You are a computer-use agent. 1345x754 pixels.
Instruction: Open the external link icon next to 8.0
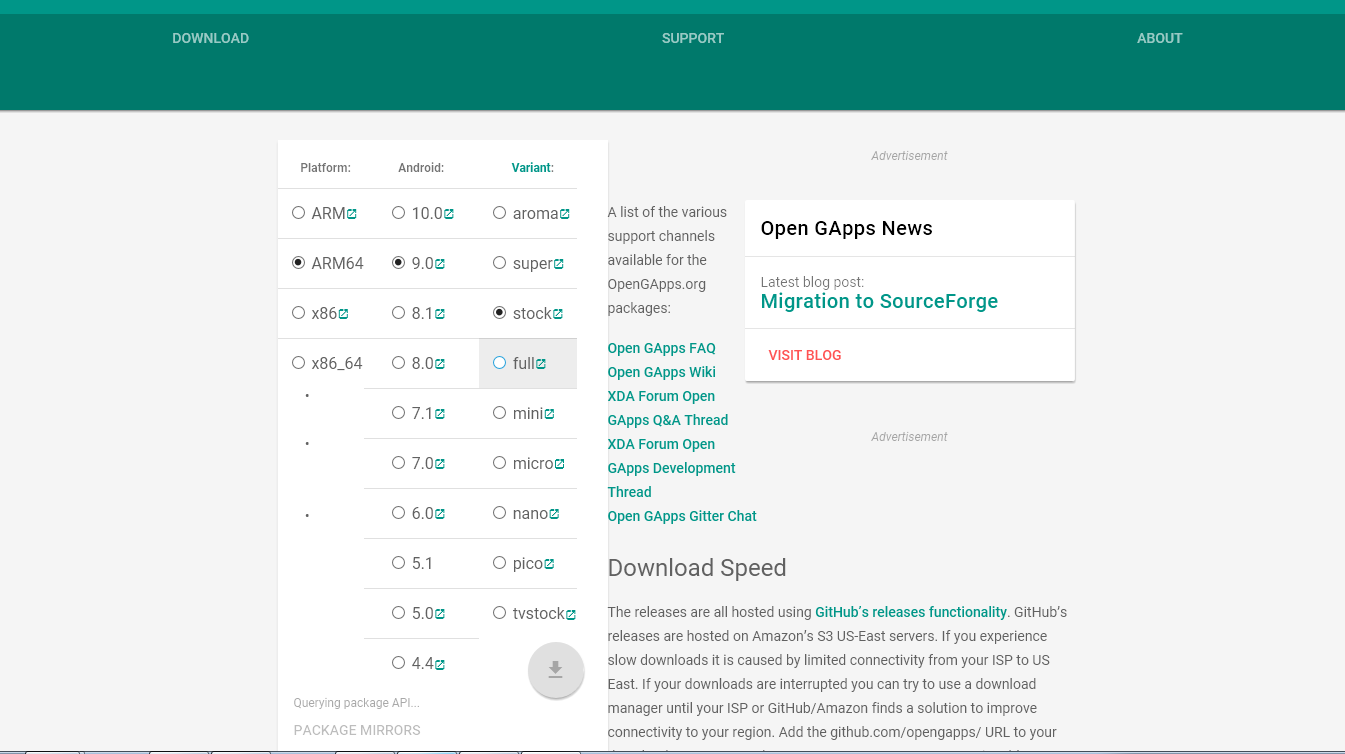[440, 364]
